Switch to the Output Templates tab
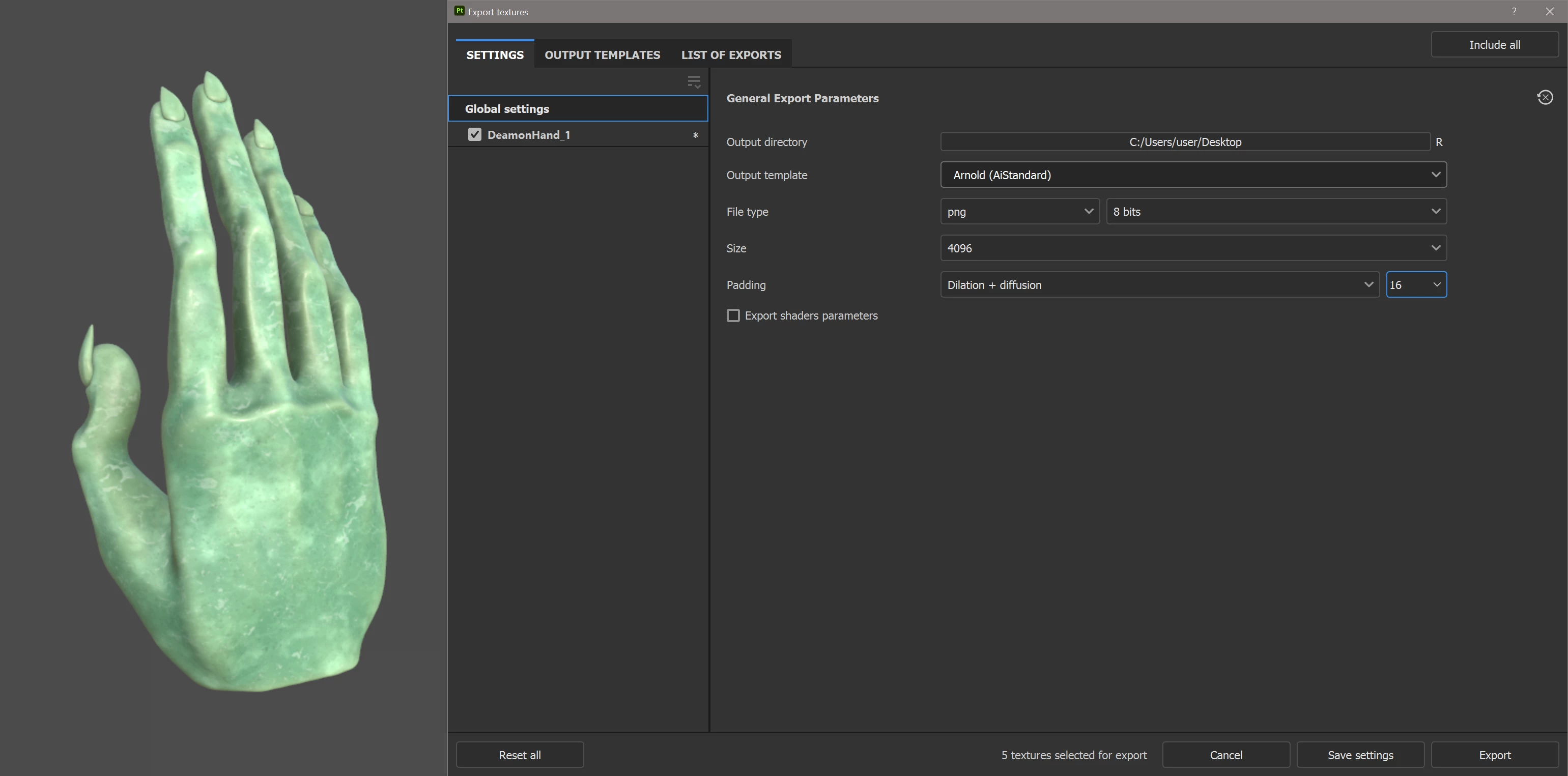This screenshot has height=776, width=1568. click(x=602, y=55)
